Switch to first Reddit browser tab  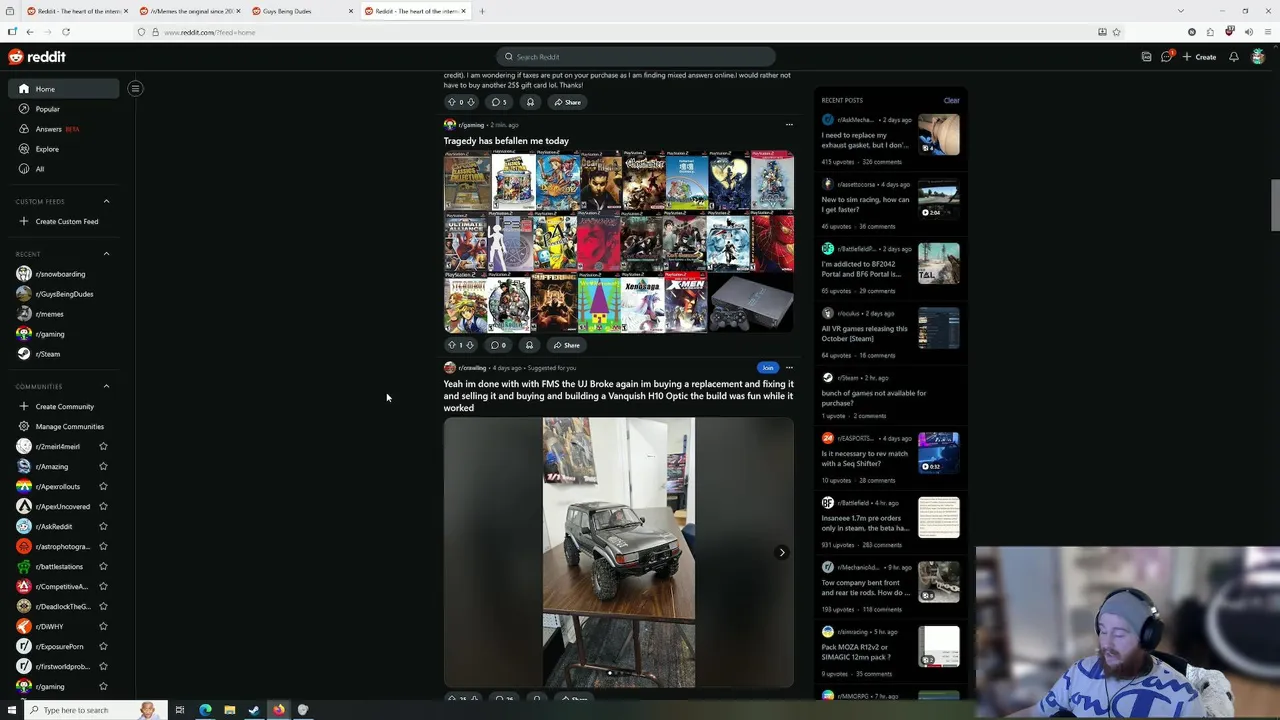77,11
